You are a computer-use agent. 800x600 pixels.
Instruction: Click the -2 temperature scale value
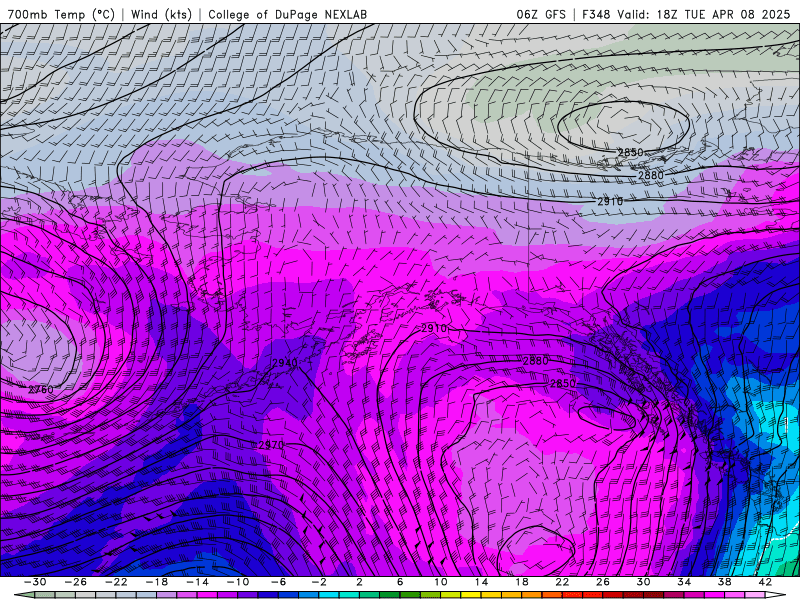pyautogui.click(x=318, y=582)
